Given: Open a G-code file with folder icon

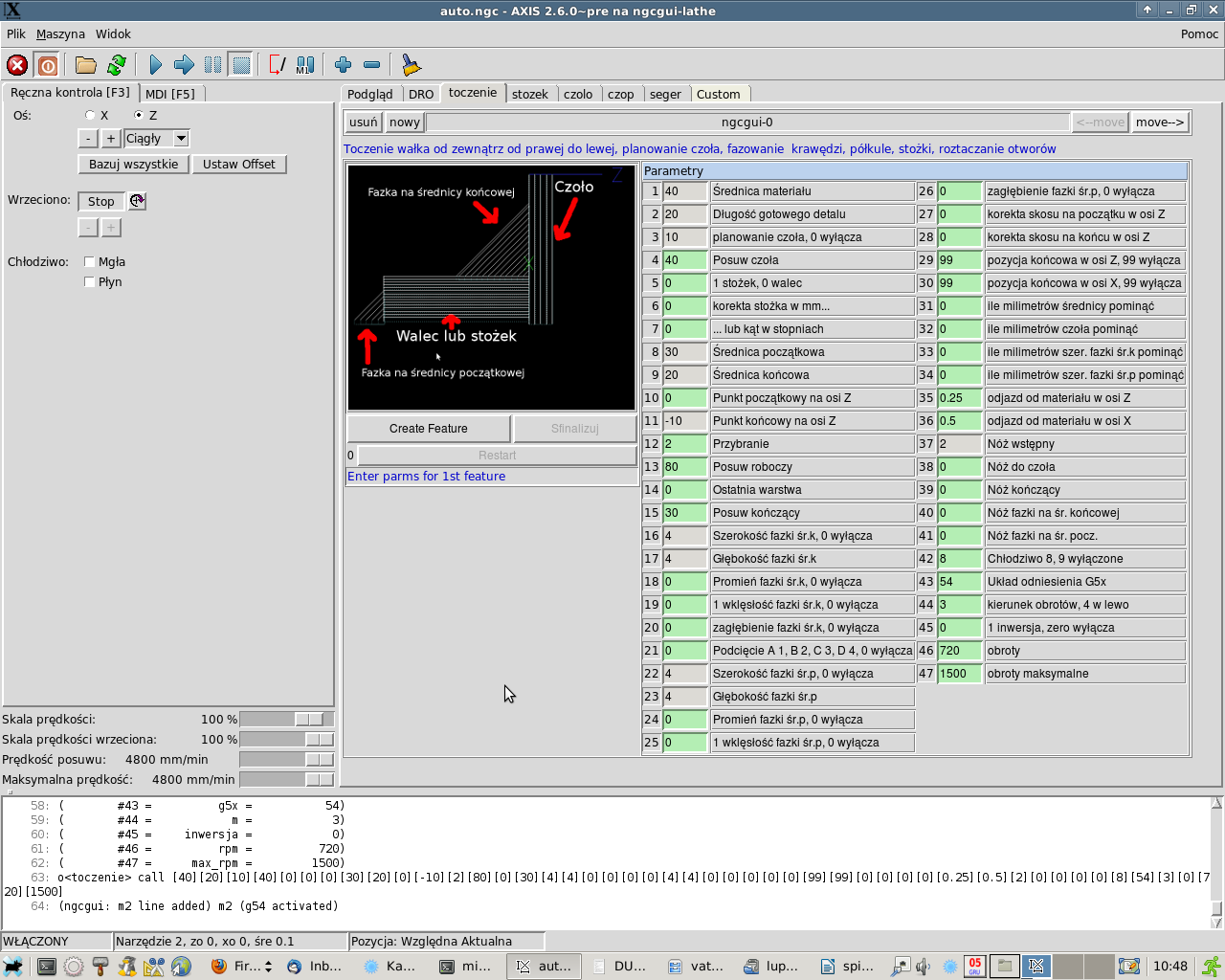Looking at the screenshot, I should (x=86, y=65).
